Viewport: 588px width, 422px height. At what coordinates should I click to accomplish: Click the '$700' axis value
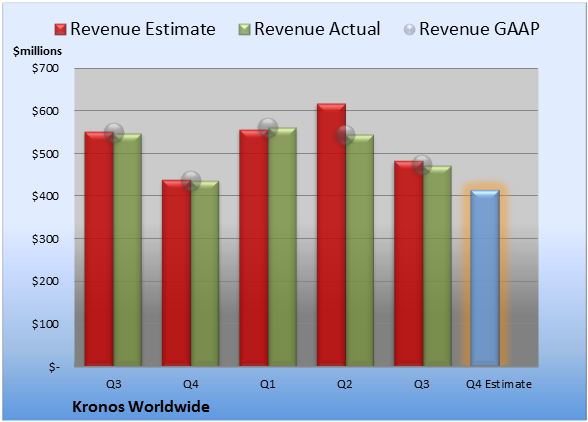click(x=45, y=68)
